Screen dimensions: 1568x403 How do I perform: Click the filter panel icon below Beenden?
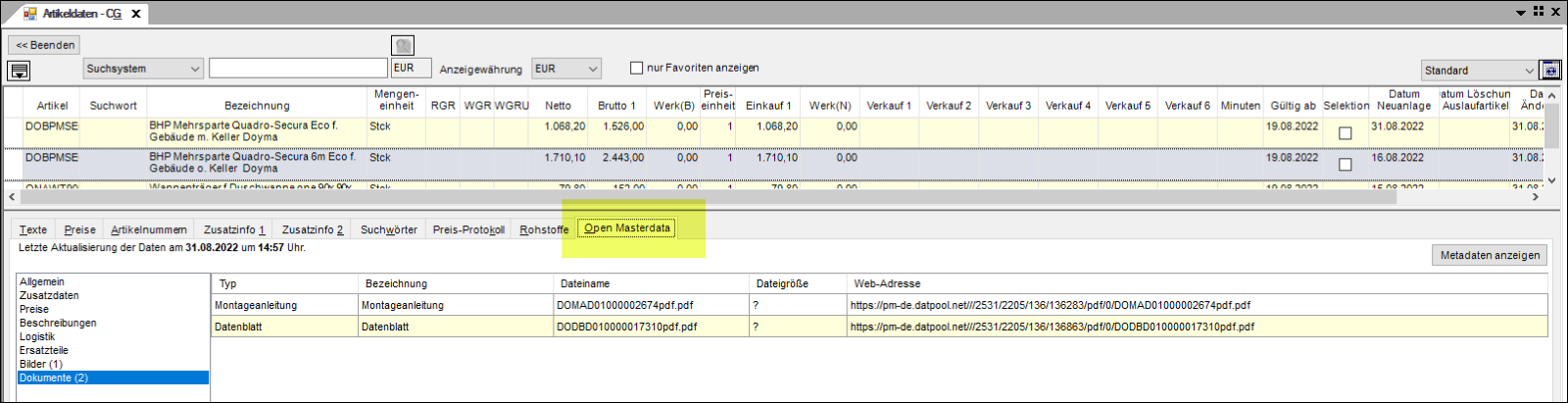tap(19, 71)
